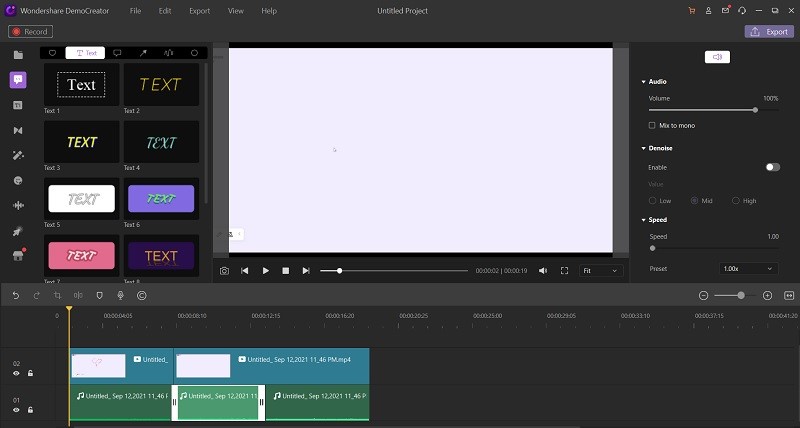Zoom out the timeline with minus icon

pos(703,295)
